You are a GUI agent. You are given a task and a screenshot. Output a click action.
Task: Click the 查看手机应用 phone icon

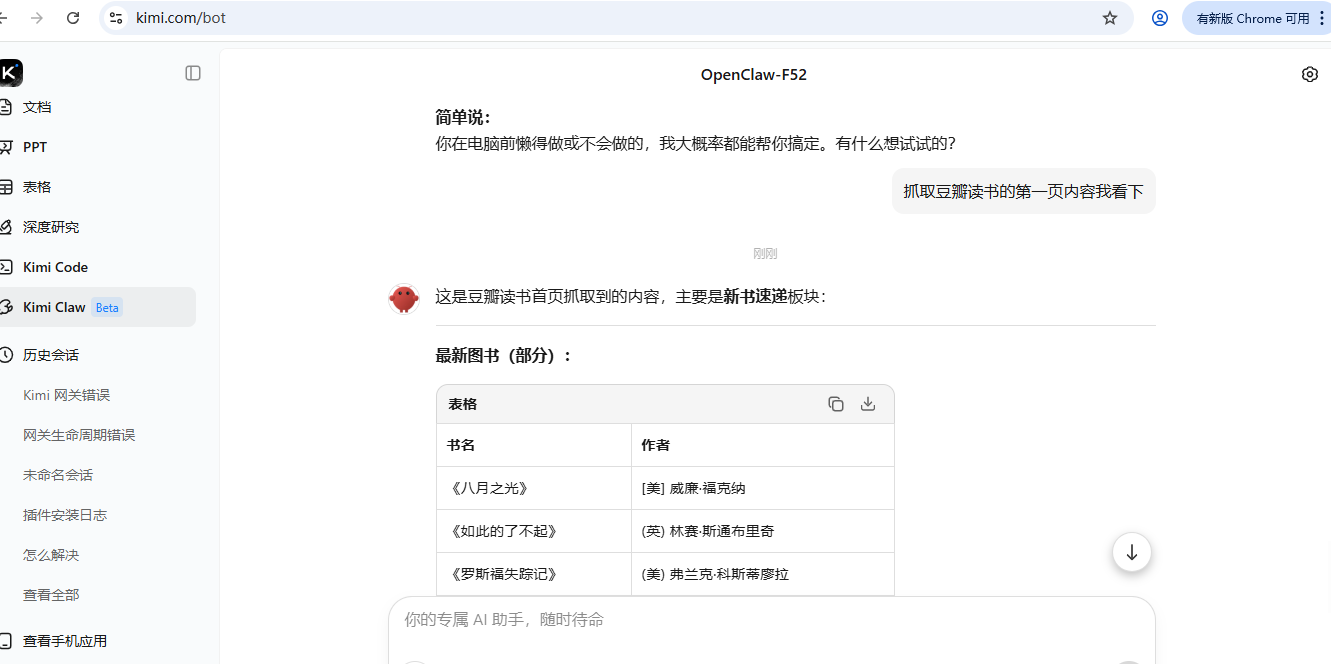(x=6, y=641)
